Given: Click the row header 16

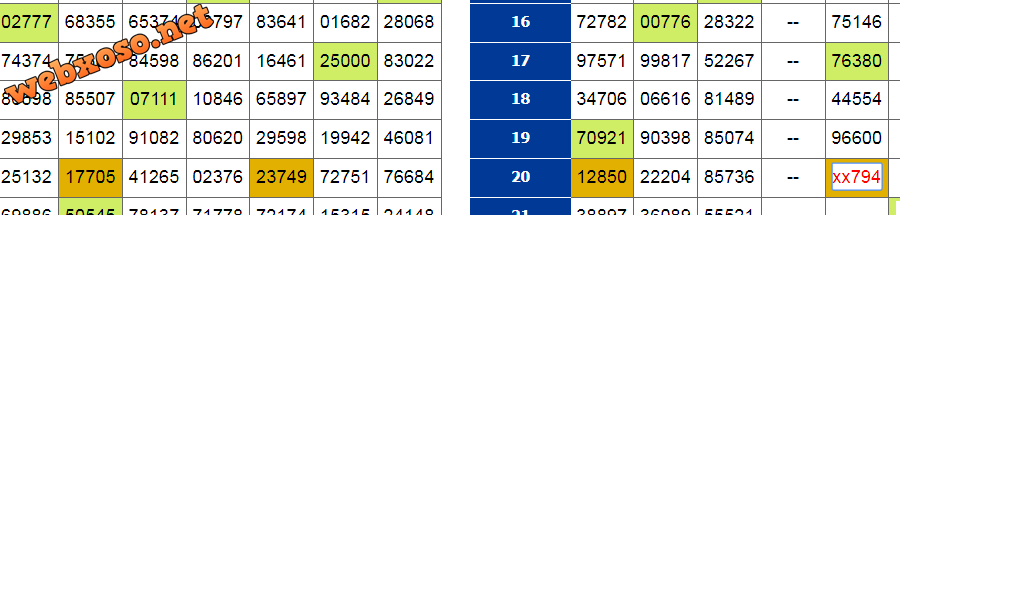Looking at the screenshot, I should [x=520, y=23].
